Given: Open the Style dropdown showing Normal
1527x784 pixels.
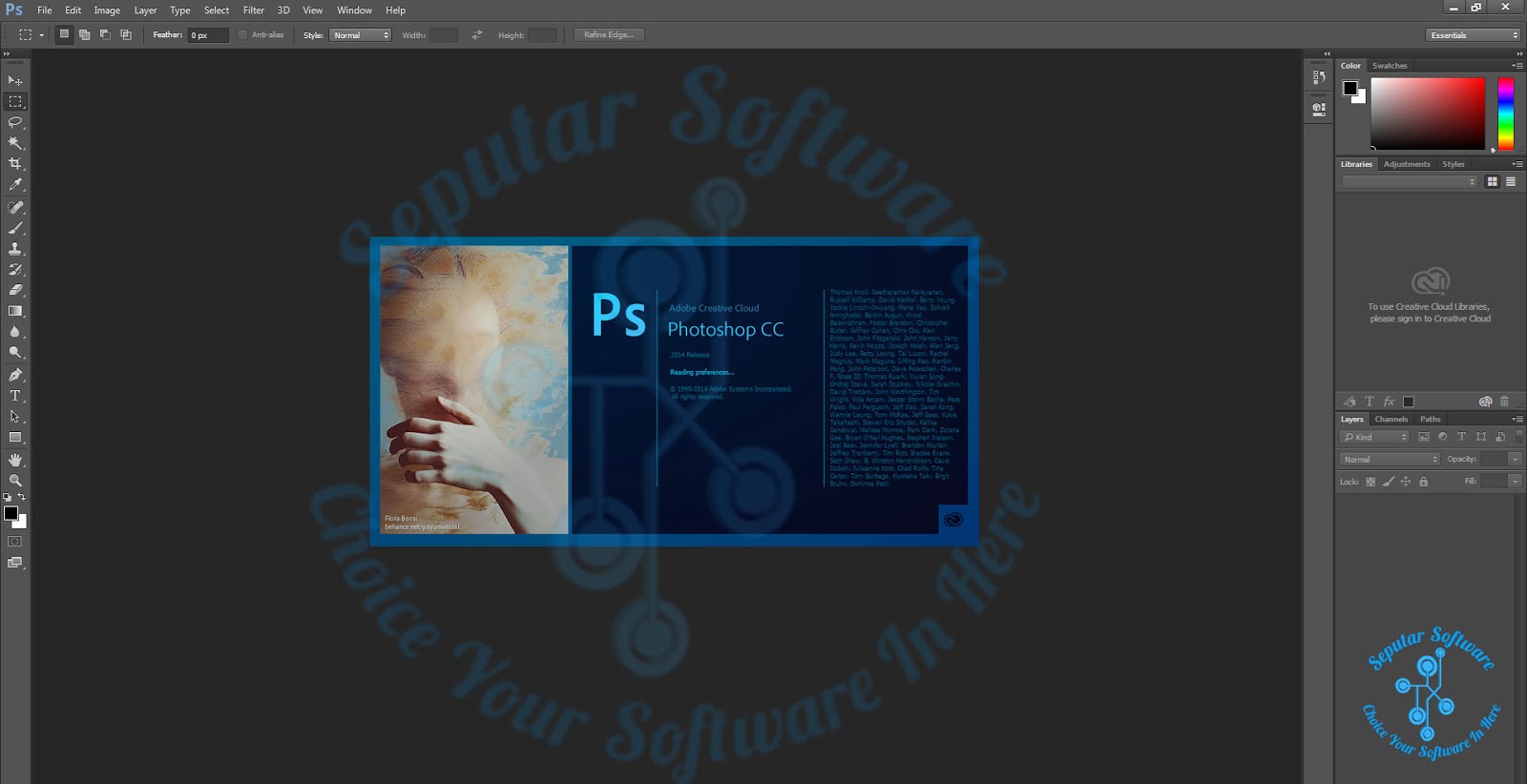Looking at the screenshot, I should click(361, 35).
